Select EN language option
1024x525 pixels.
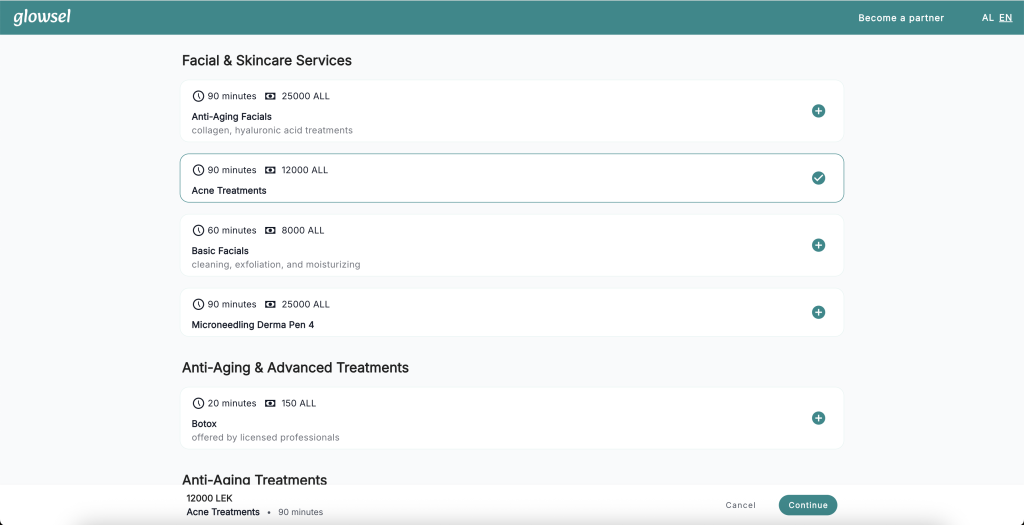tap(1006, 18)
